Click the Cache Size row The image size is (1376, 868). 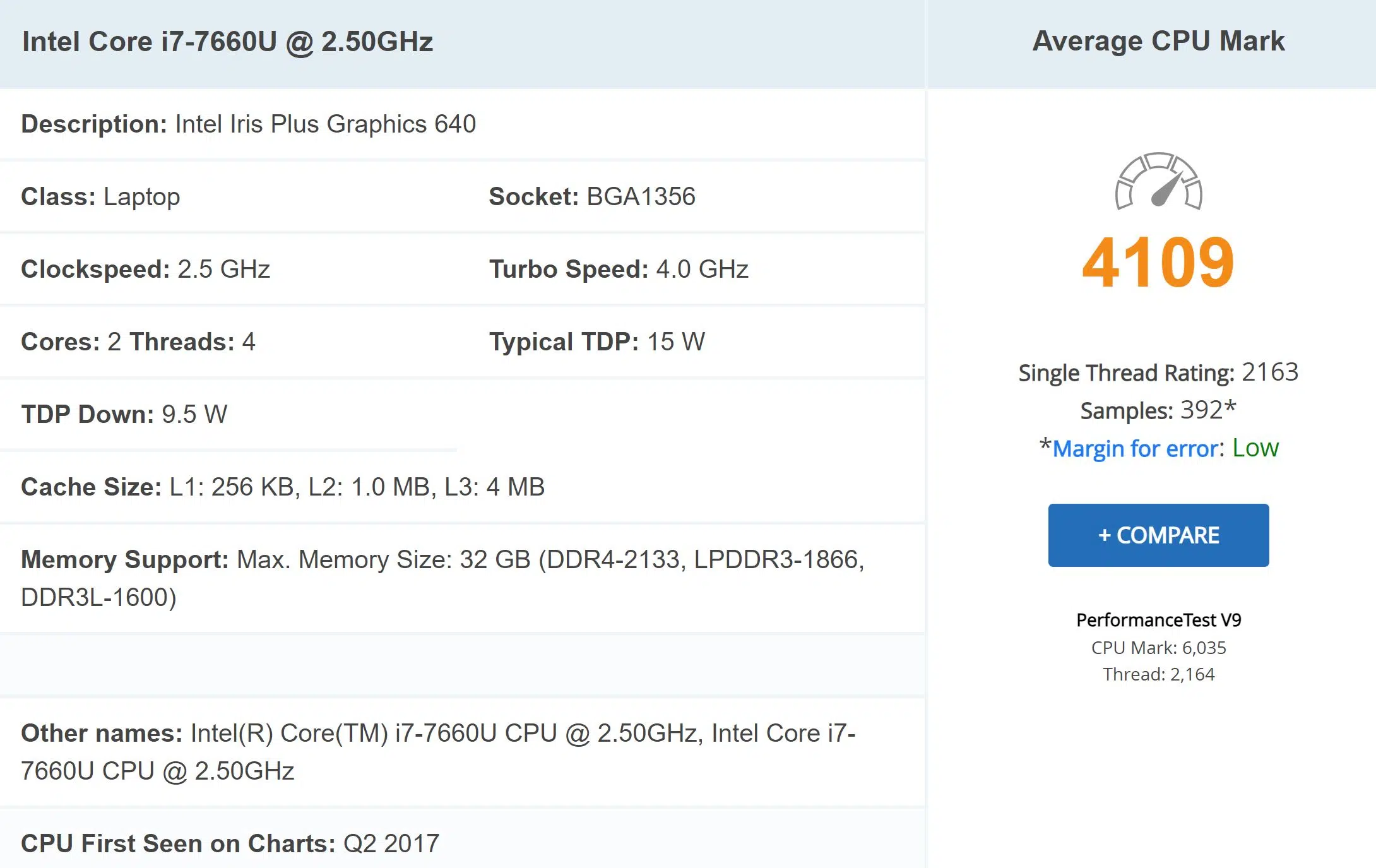click(283, 487)
